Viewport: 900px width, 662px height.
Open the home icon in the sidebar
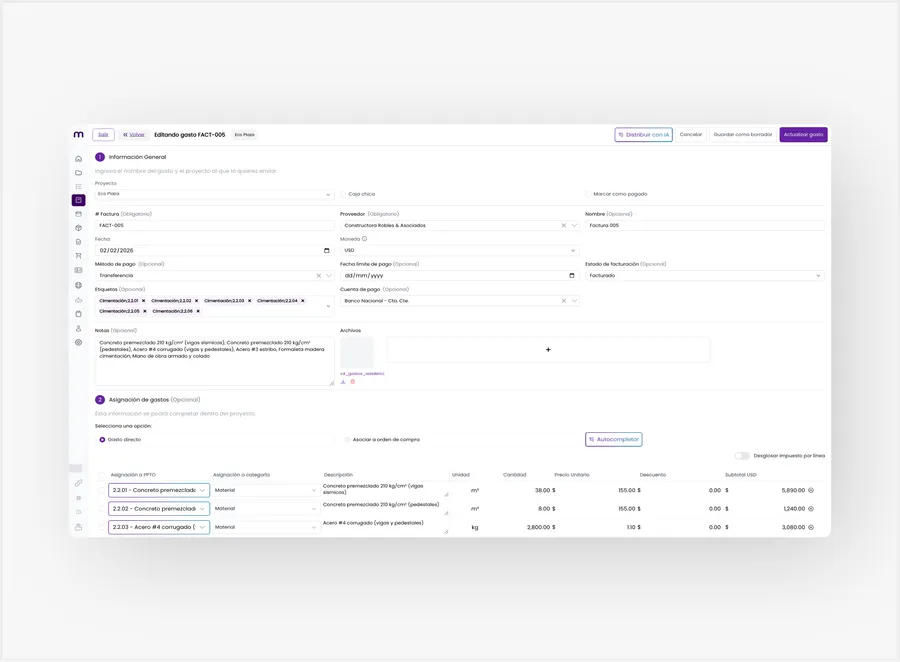[79, 159]
